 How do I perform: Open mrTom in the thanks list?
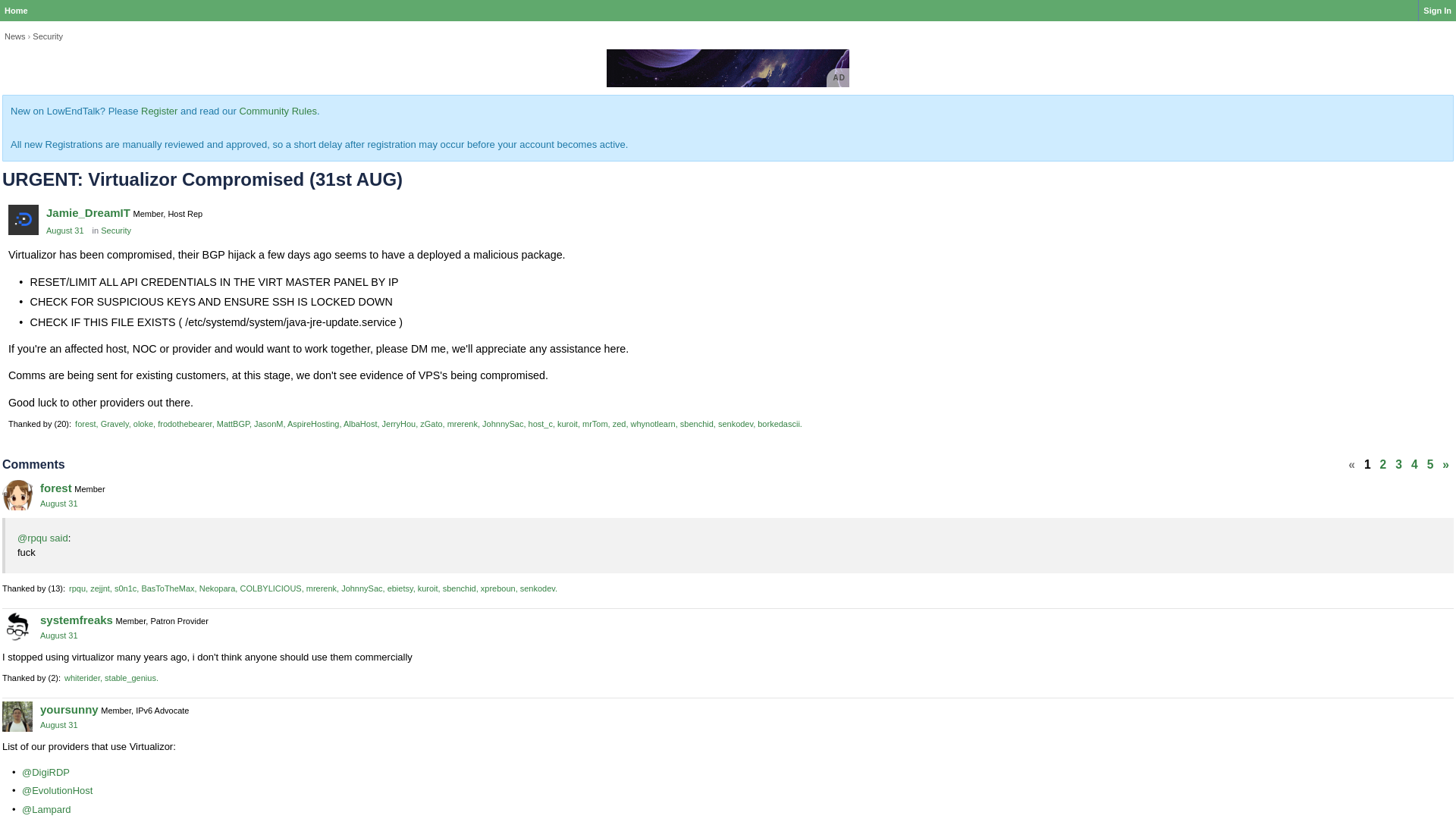coord(595,424)
